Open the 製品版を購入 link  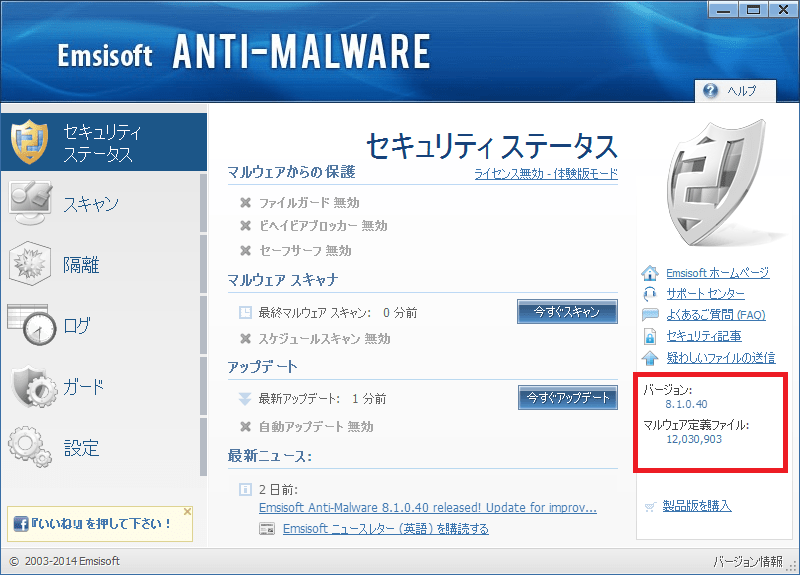coord(696,506)
